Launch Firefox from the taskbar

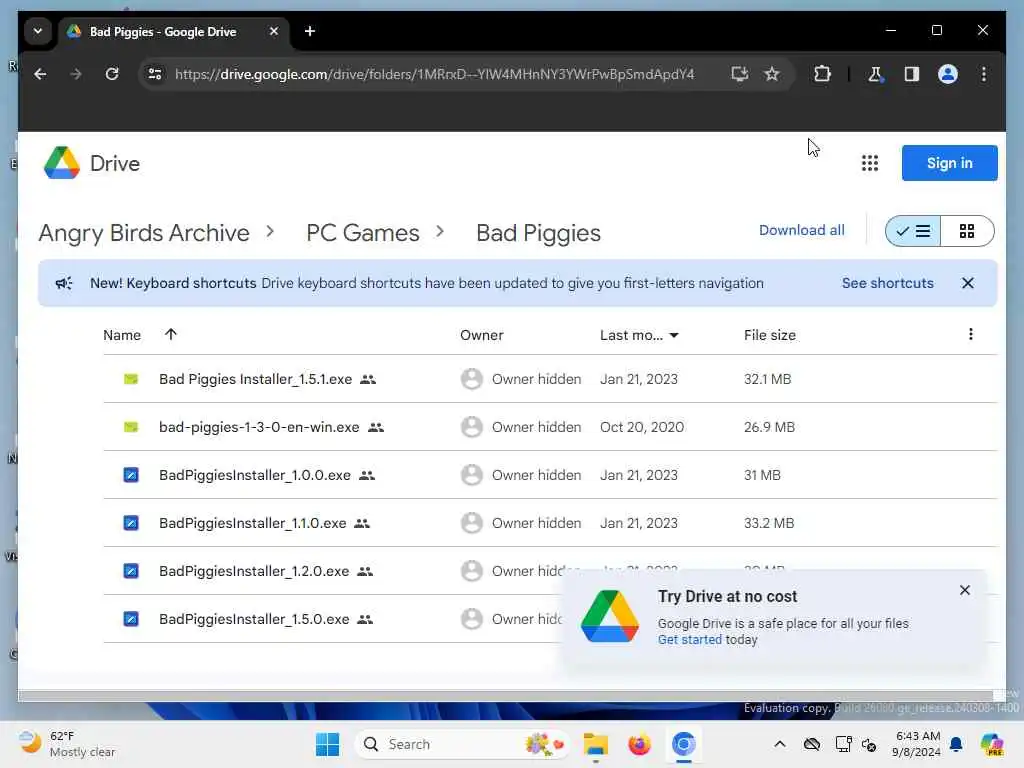(x=639, y=744)
